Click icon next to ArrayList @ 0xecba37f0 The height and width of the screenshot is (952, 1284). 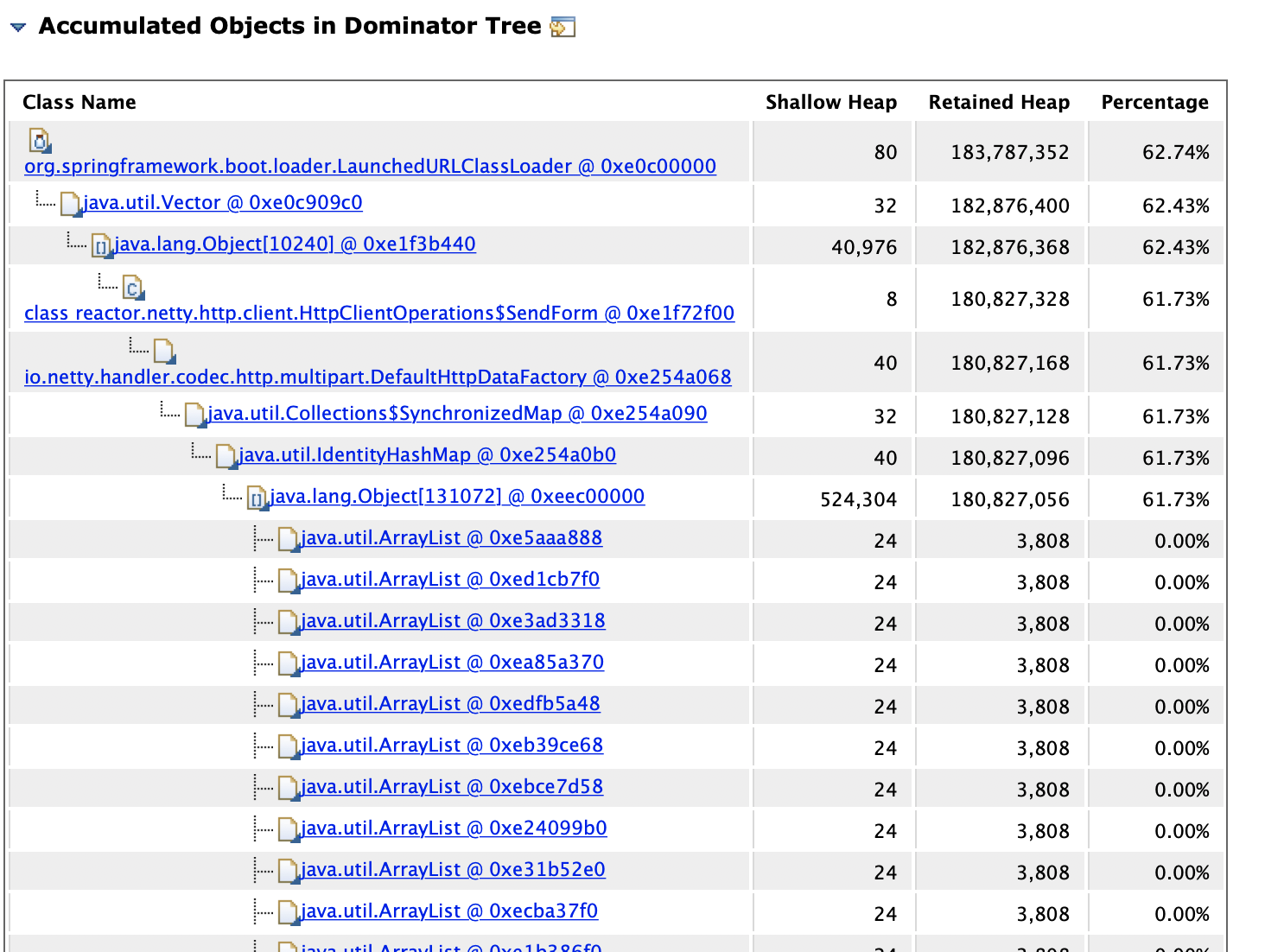pos(289,912)
